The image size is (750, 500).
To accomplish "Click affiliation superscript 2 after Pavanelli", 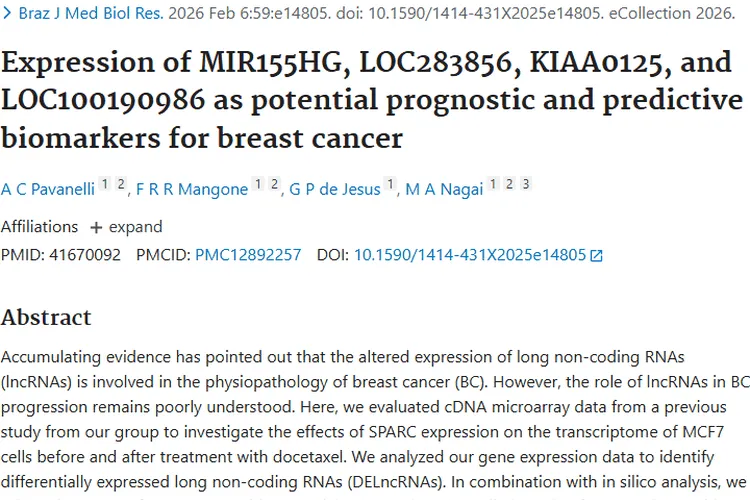I will pyautogui.click(x=121, y=185).
